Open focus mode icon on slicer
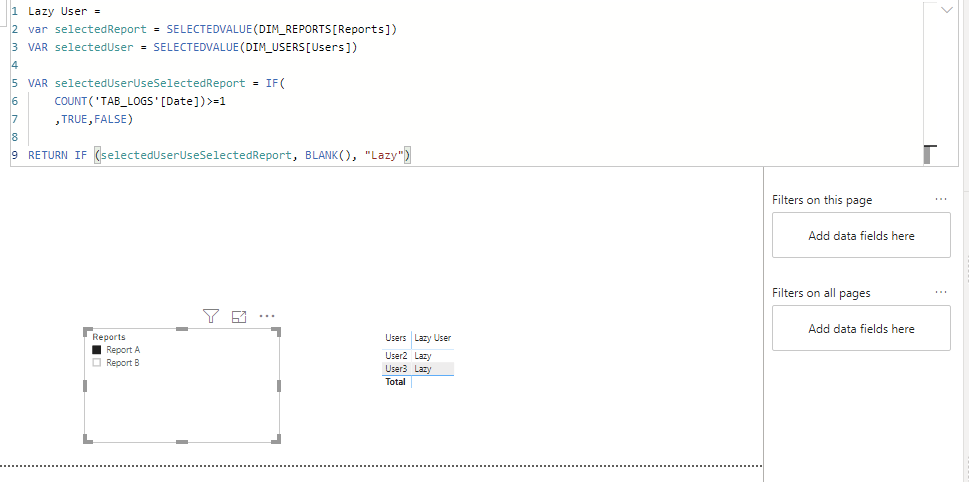This screenshot has height=482, width=969. pyautogui.click(x=239, y=316)
